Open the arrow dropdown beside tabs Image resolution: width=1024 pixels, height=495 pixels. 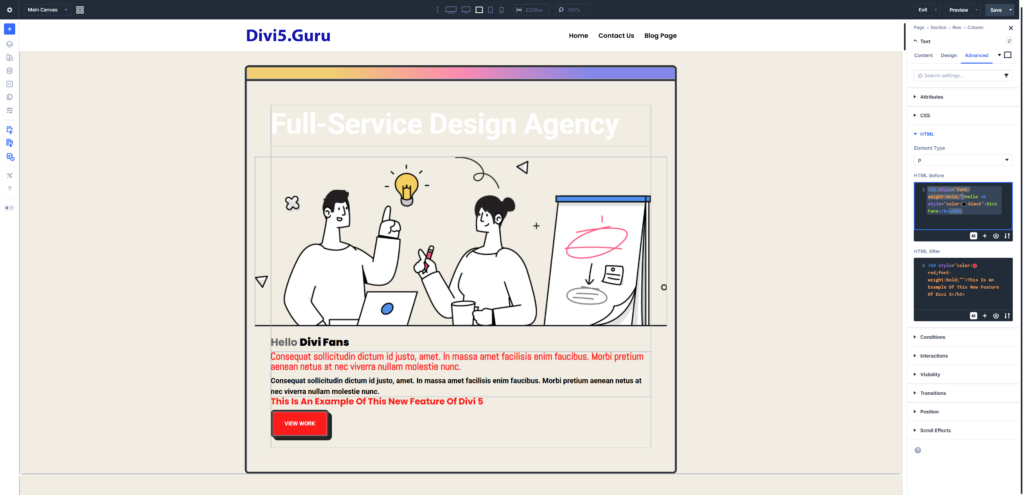pyautogui.click(x=999, y=55)
